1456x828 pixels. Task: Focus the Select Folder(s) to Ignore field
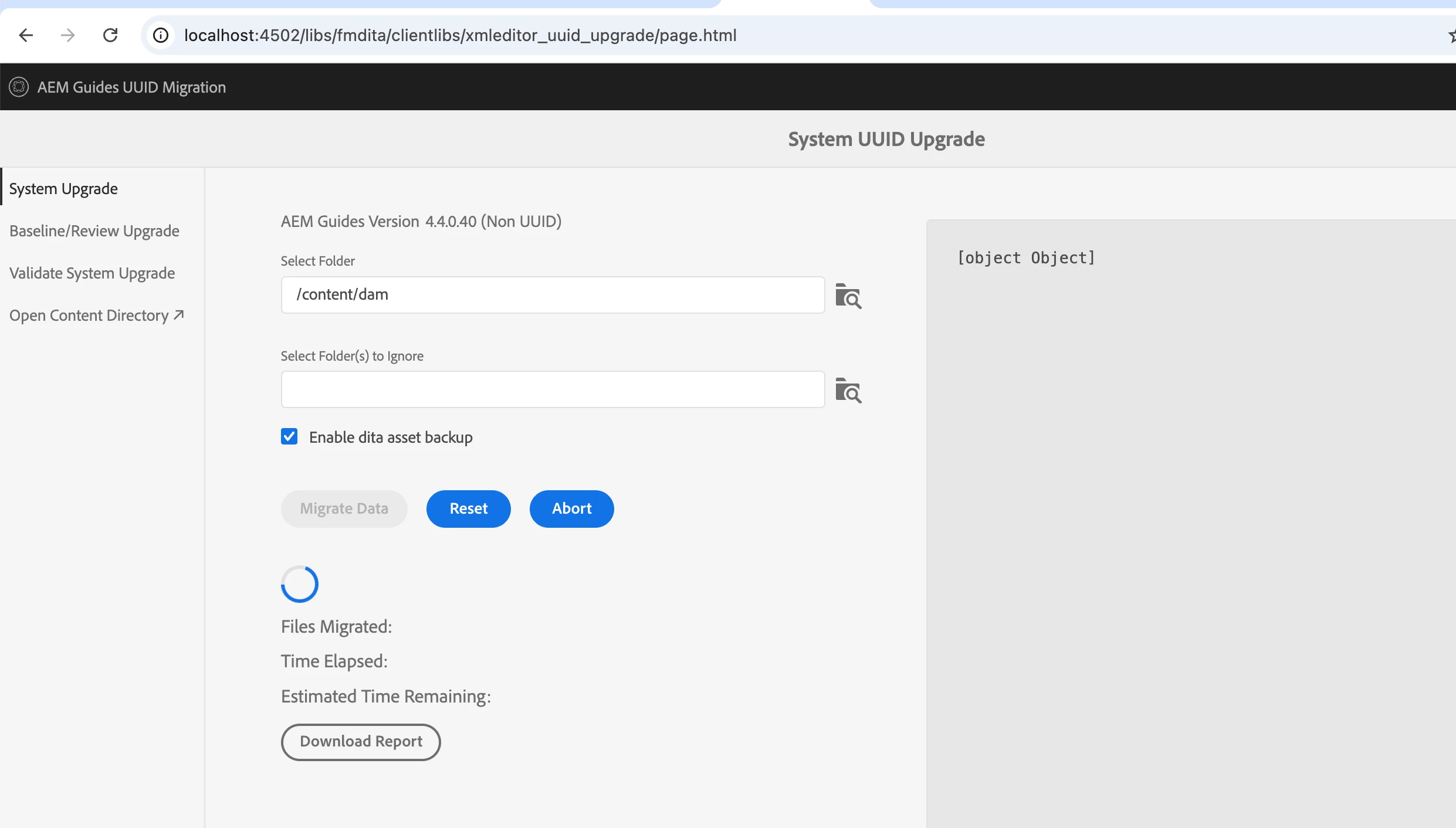click(553, 389)
